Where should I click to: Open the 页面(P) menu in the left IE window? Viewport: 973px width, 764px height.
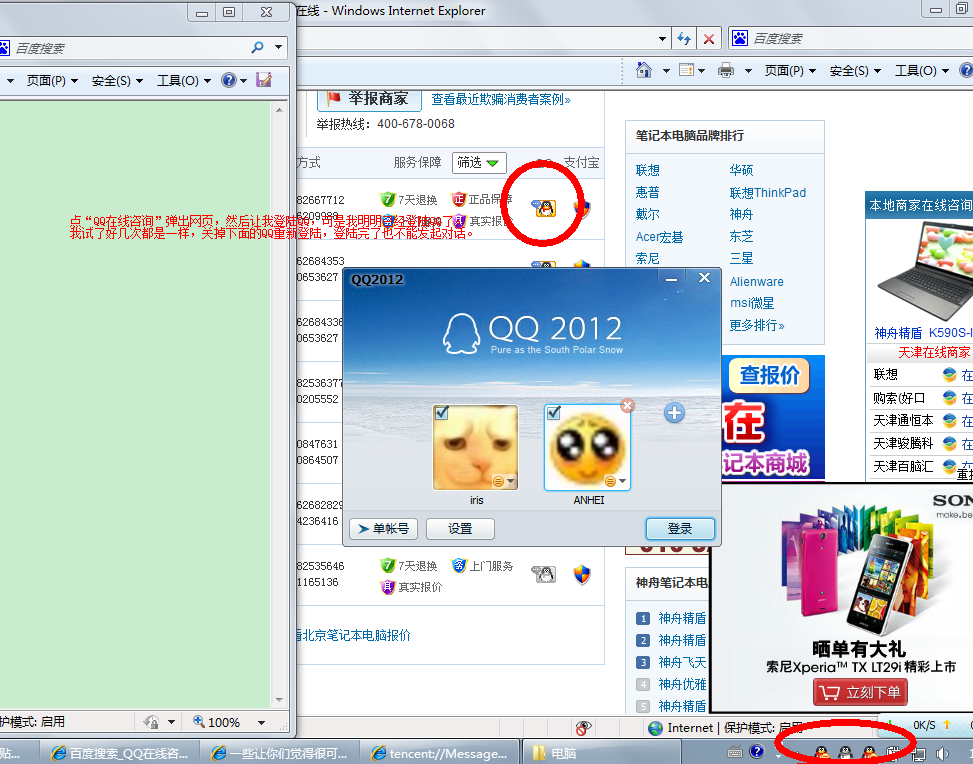[x=52, y=81]
